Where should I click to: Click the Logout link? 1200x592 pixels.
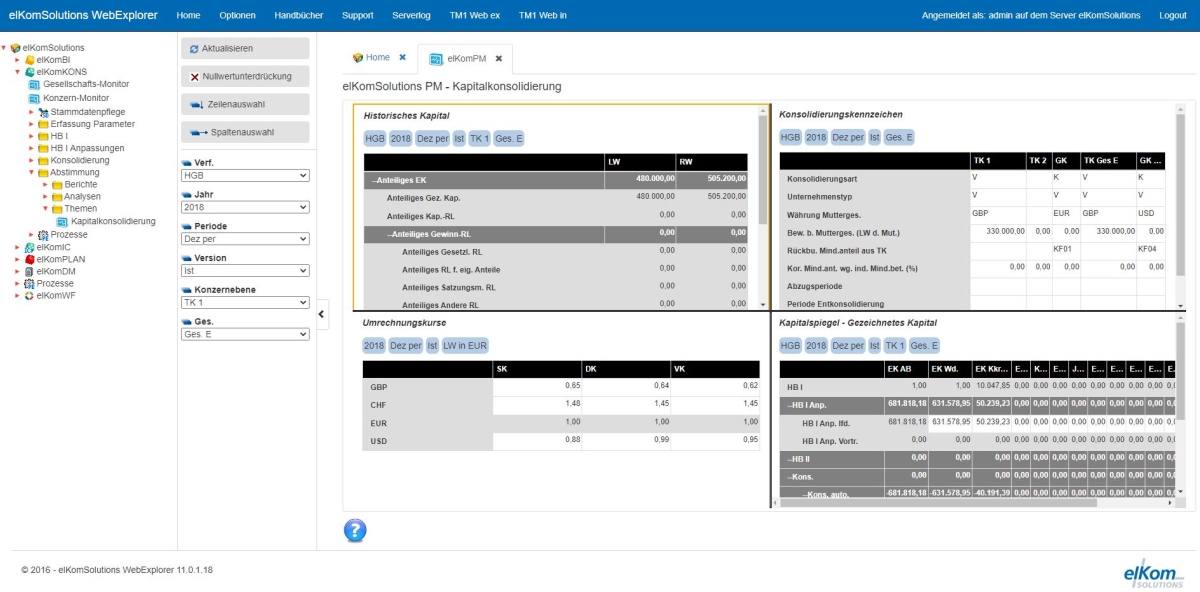(x=1172, y=16)
